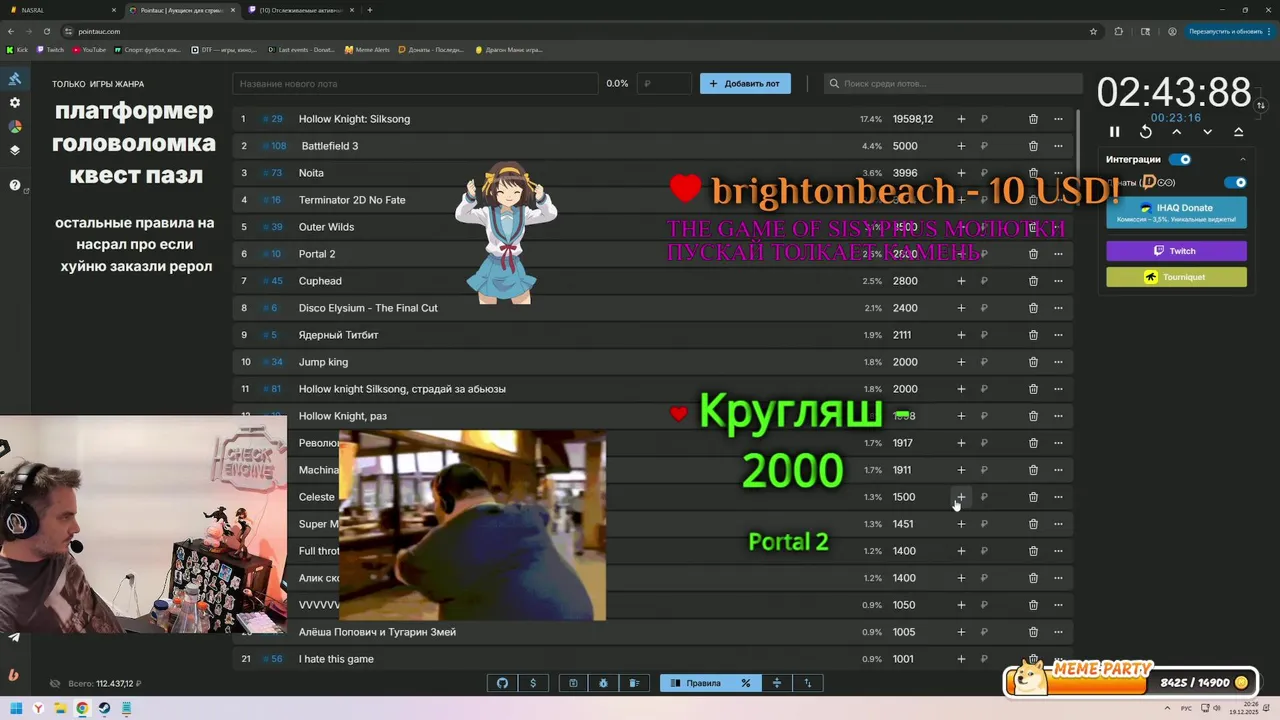The image size is (1280, 720).
Task: Click the Добавить лот button
Action: [745, 83]
